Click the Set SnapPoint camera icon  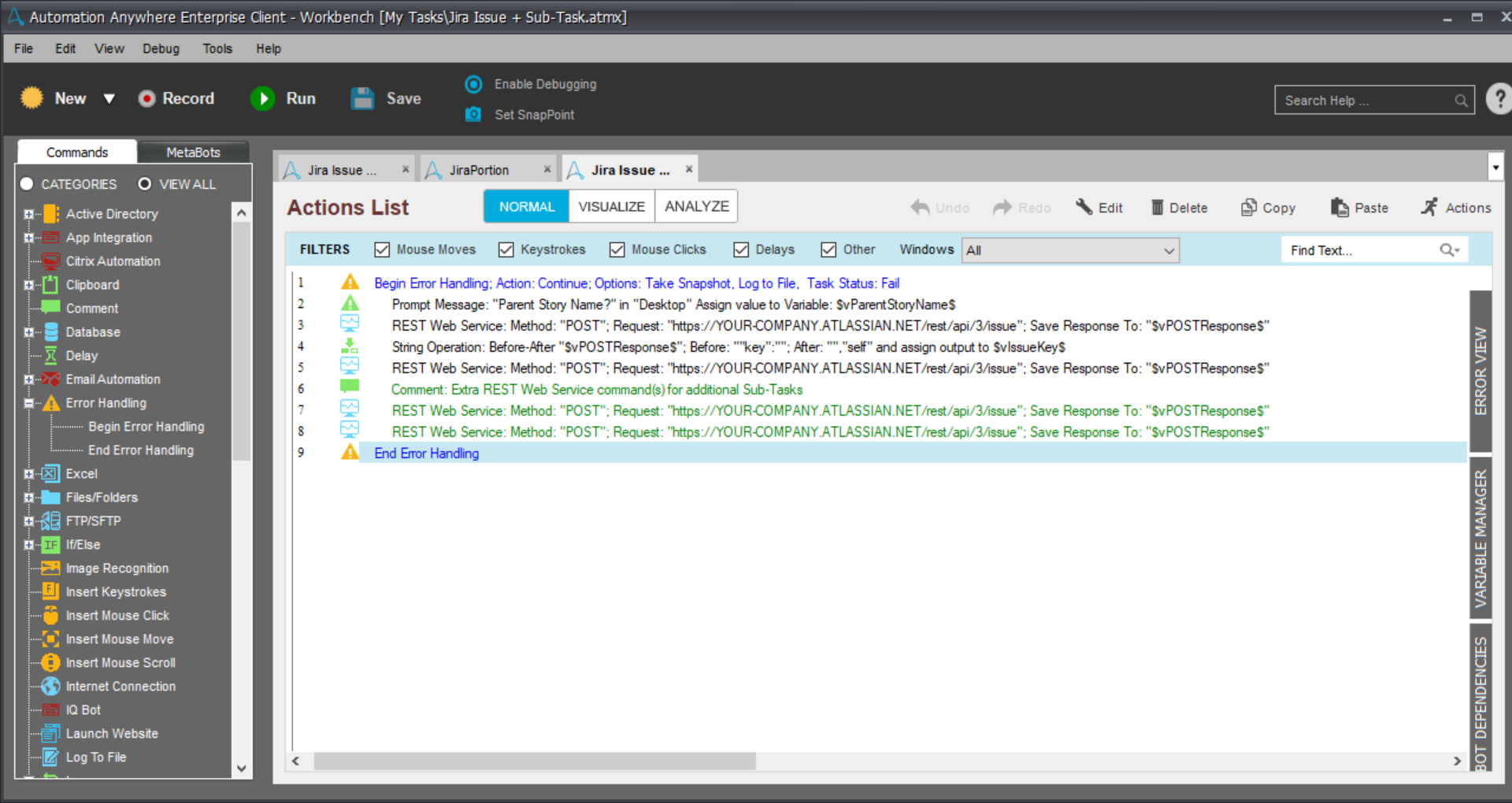coord(473,114)
